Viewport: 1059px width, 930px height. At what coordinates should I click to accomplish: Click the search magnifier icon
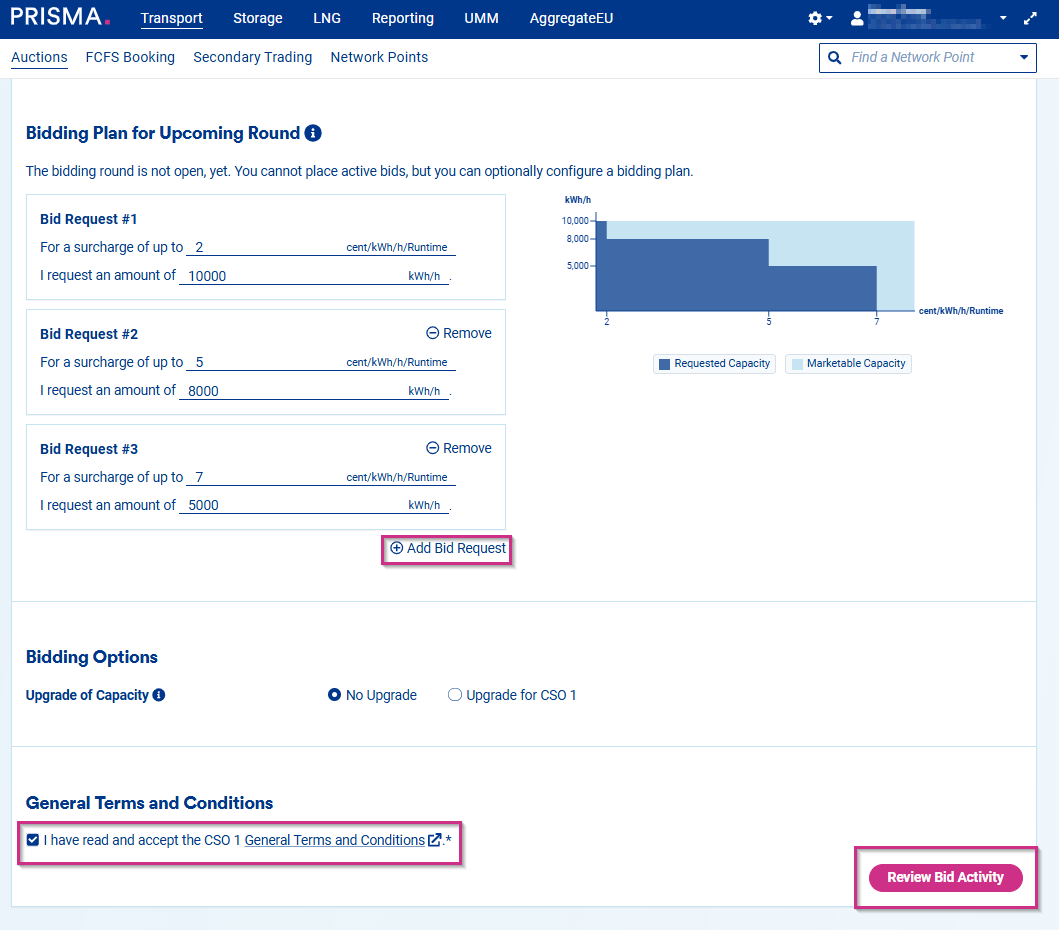835,58
